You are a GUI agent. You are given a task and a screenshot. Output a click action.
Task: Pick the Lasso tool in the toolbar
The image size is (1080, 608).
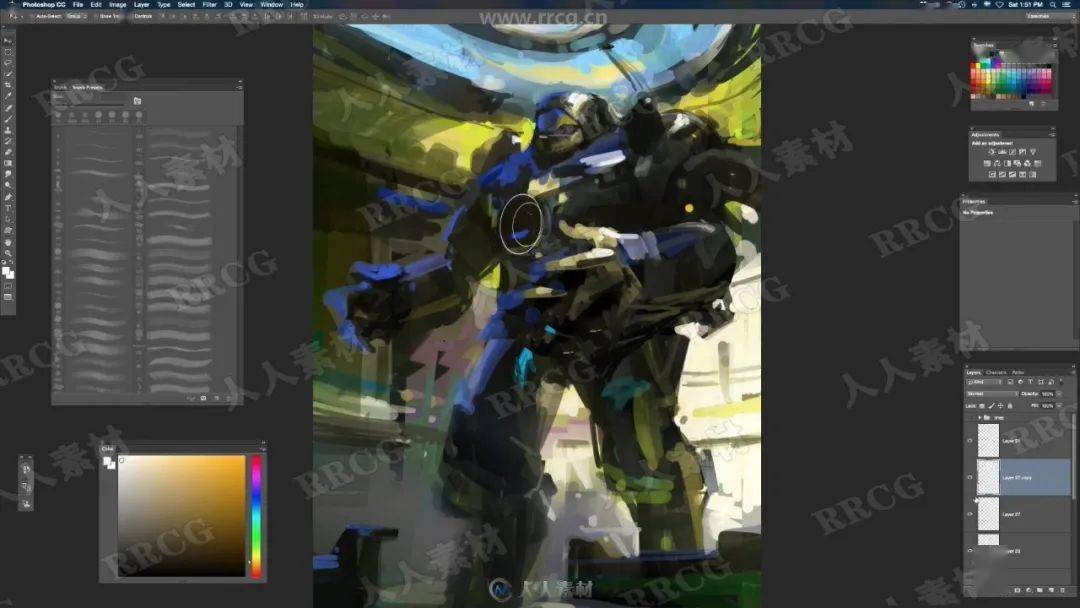[x=8, y=62]
